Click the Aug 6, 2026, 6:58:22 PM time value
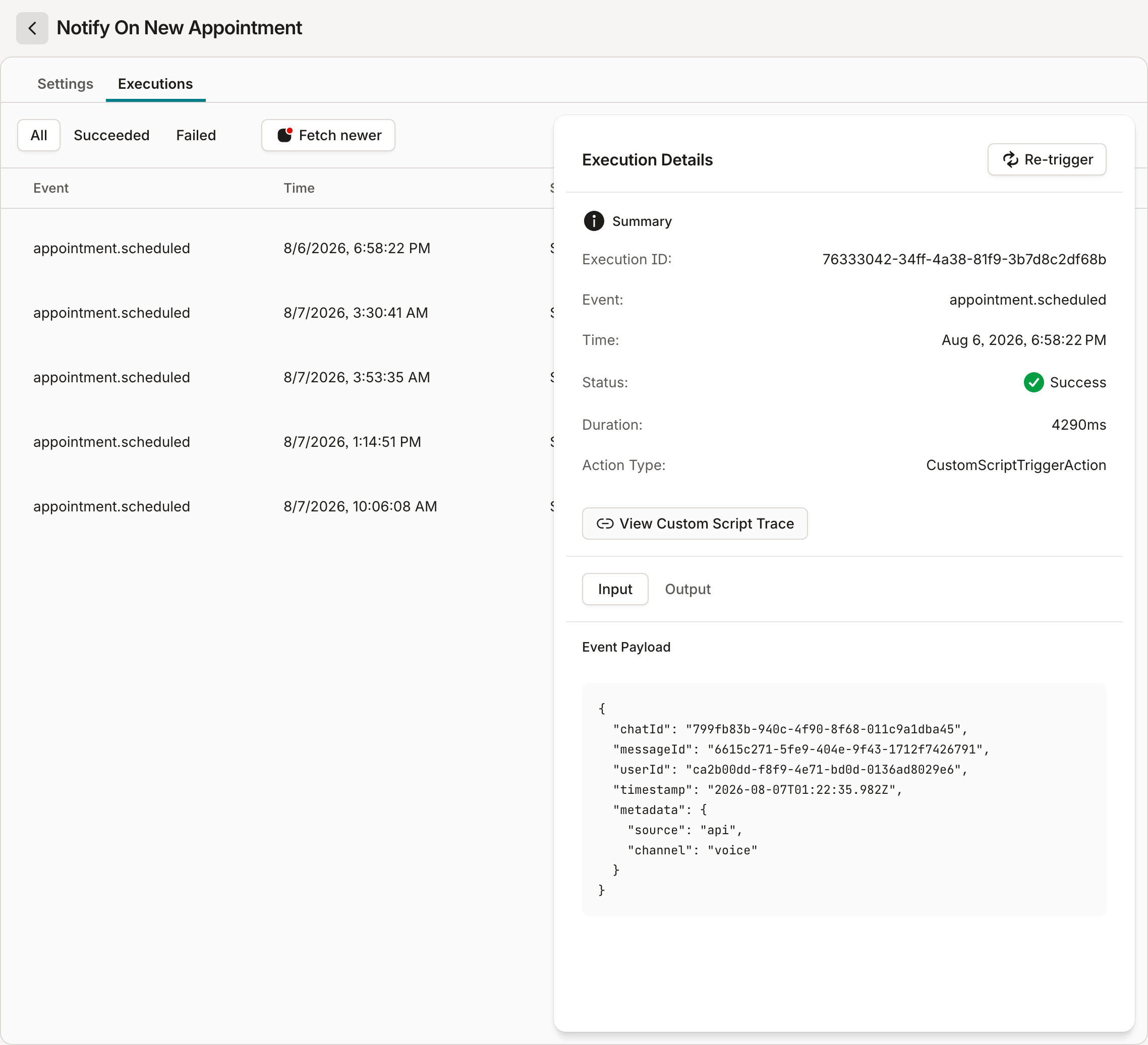 (1023, 340)
